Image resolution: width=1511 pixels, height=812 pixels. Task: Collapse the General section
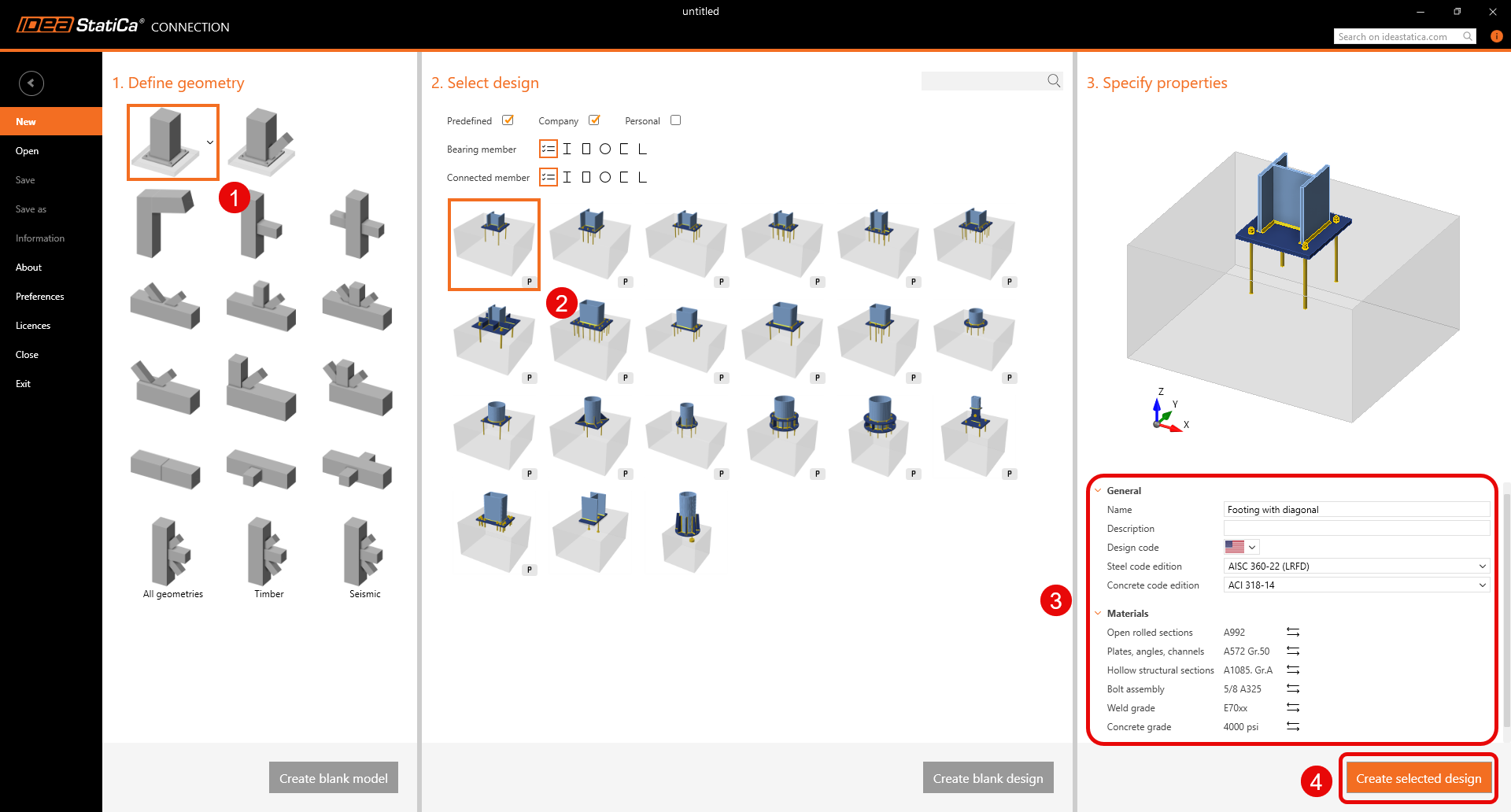(x=1098, y=490)
